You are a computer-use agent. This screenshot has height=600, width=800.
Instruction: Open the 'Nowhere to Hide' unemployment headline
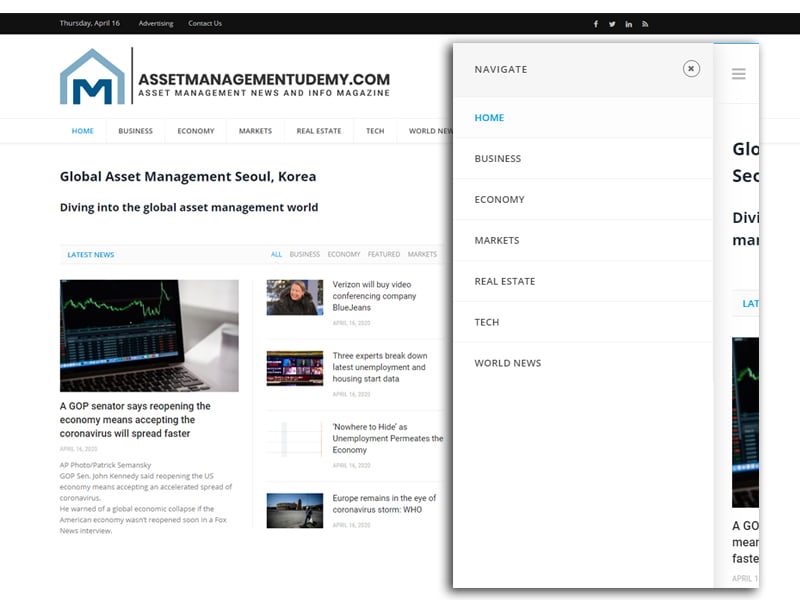click(x=387, y=438)
